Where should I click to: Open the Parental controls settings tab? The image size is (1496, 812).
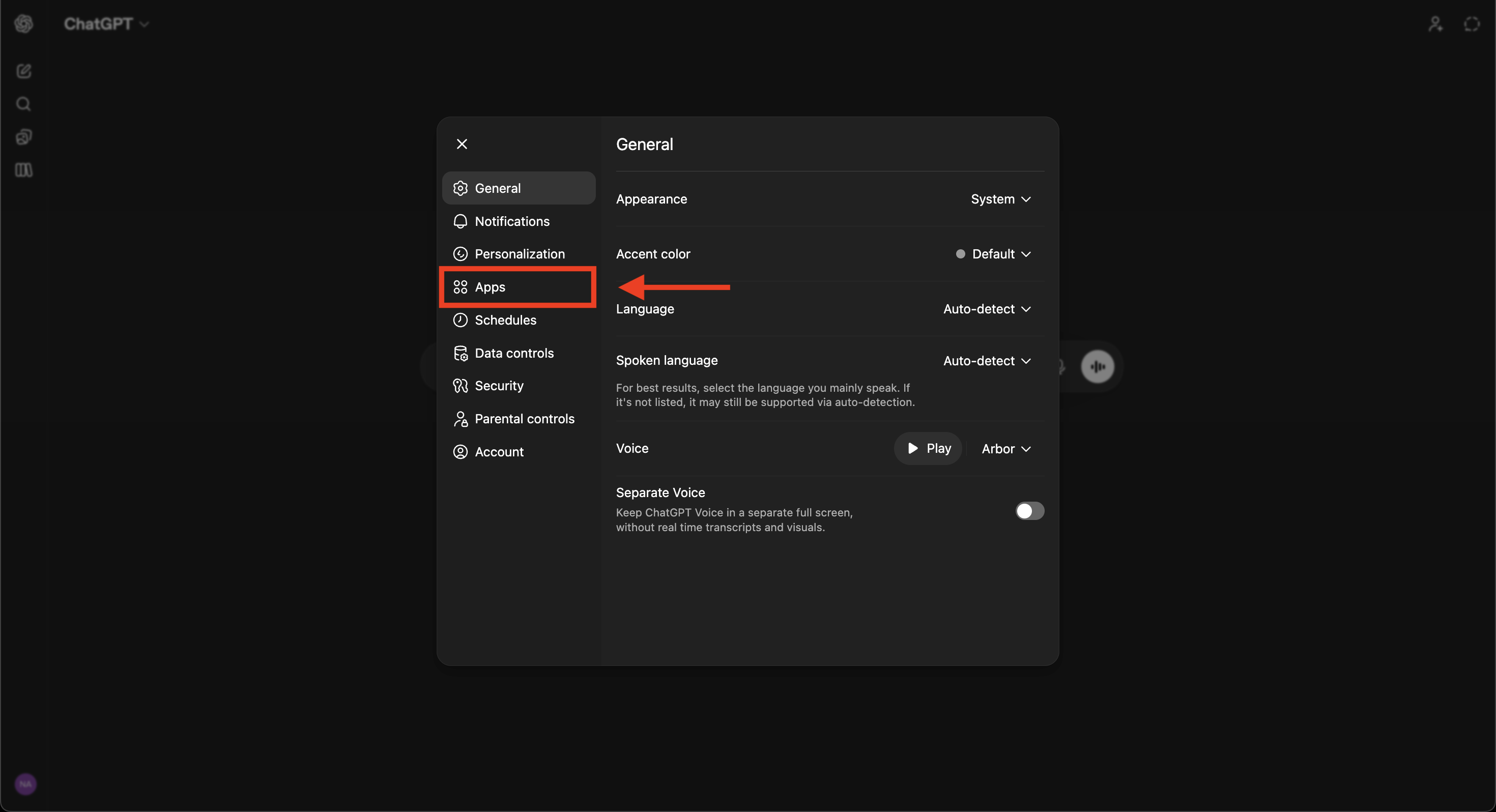(x=519, y=419)
